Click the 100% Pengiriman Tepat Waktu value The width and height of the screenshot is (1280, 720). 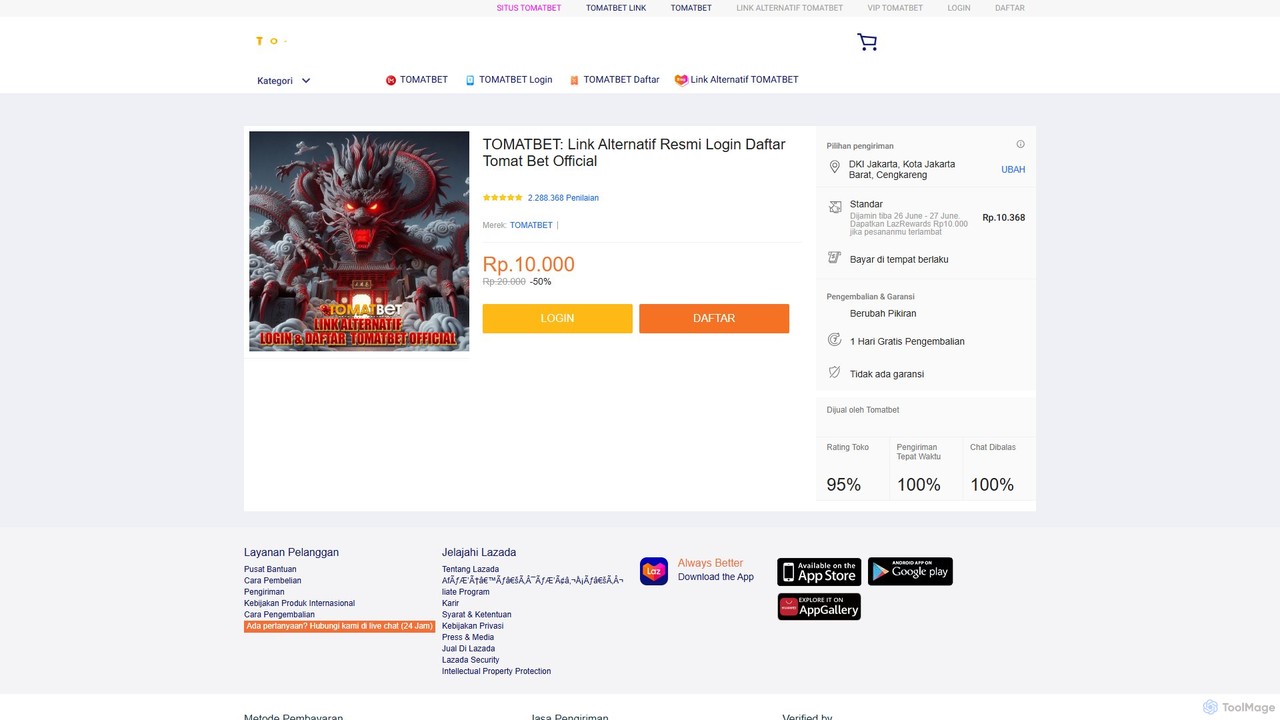coord(919,485)
